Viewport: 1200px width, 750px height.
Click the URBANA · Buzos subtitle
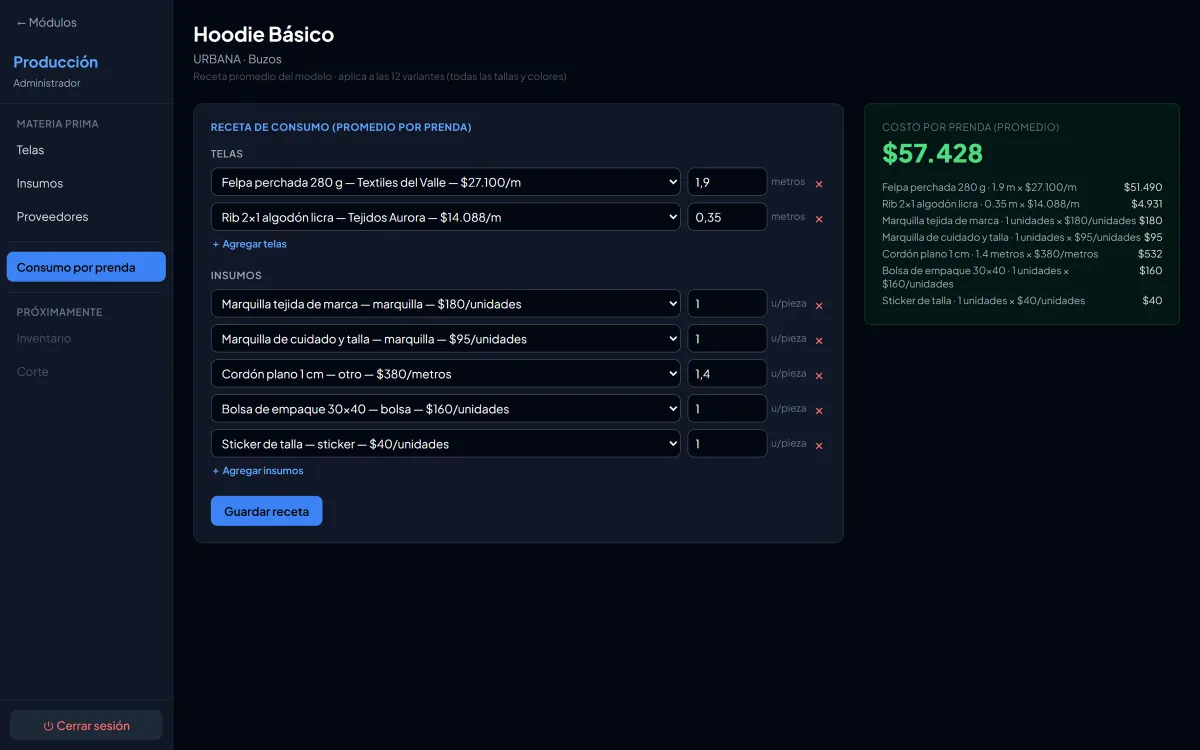click(237, 59)
